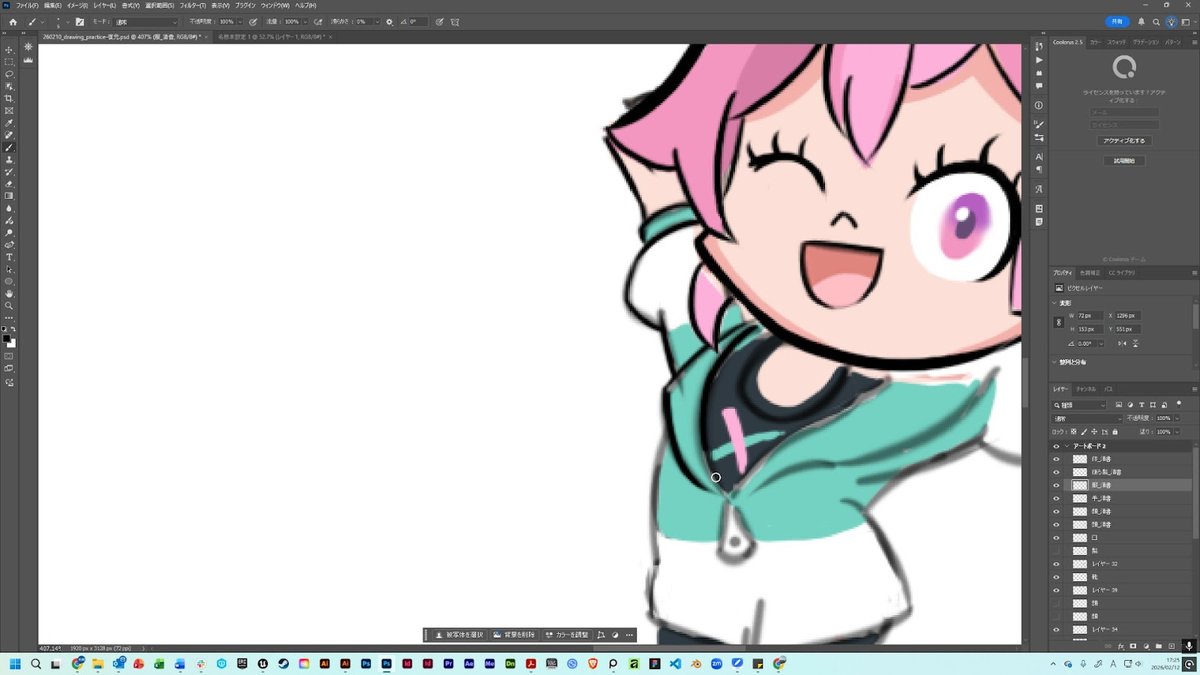The height and width of the screenshot is (675, 1200).
Task: Select the Hand tool
Action: [9, 294]
